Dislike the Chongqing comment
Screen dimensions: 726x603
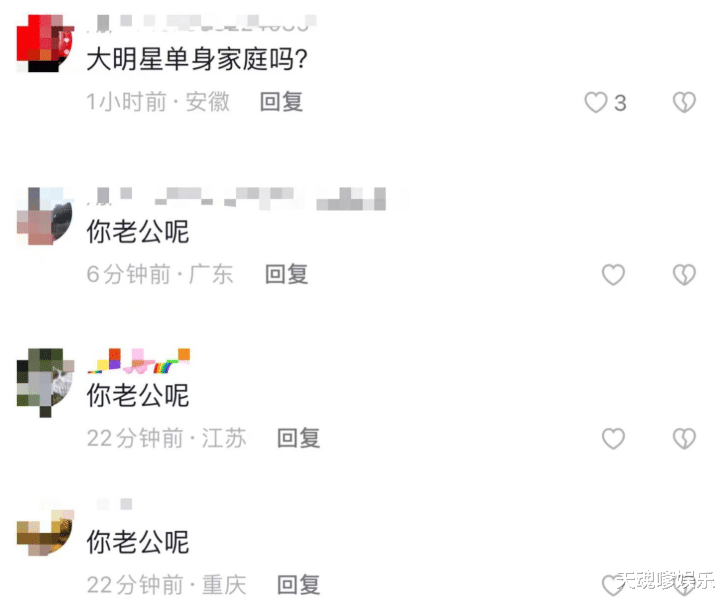(x=684, y=586)
